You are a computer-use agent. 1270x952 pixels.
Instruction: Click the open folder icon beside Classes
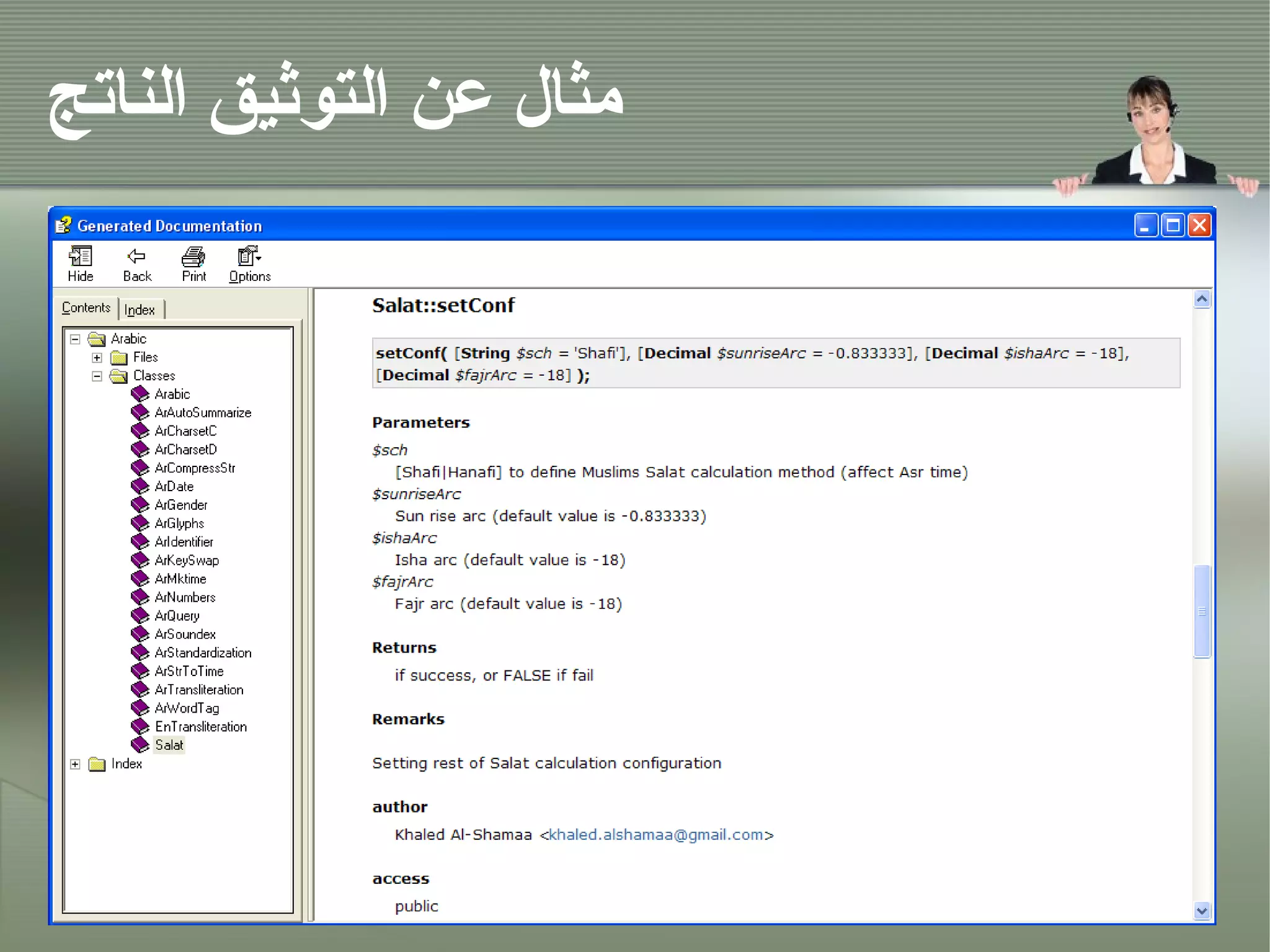click(x=118, y=376)
